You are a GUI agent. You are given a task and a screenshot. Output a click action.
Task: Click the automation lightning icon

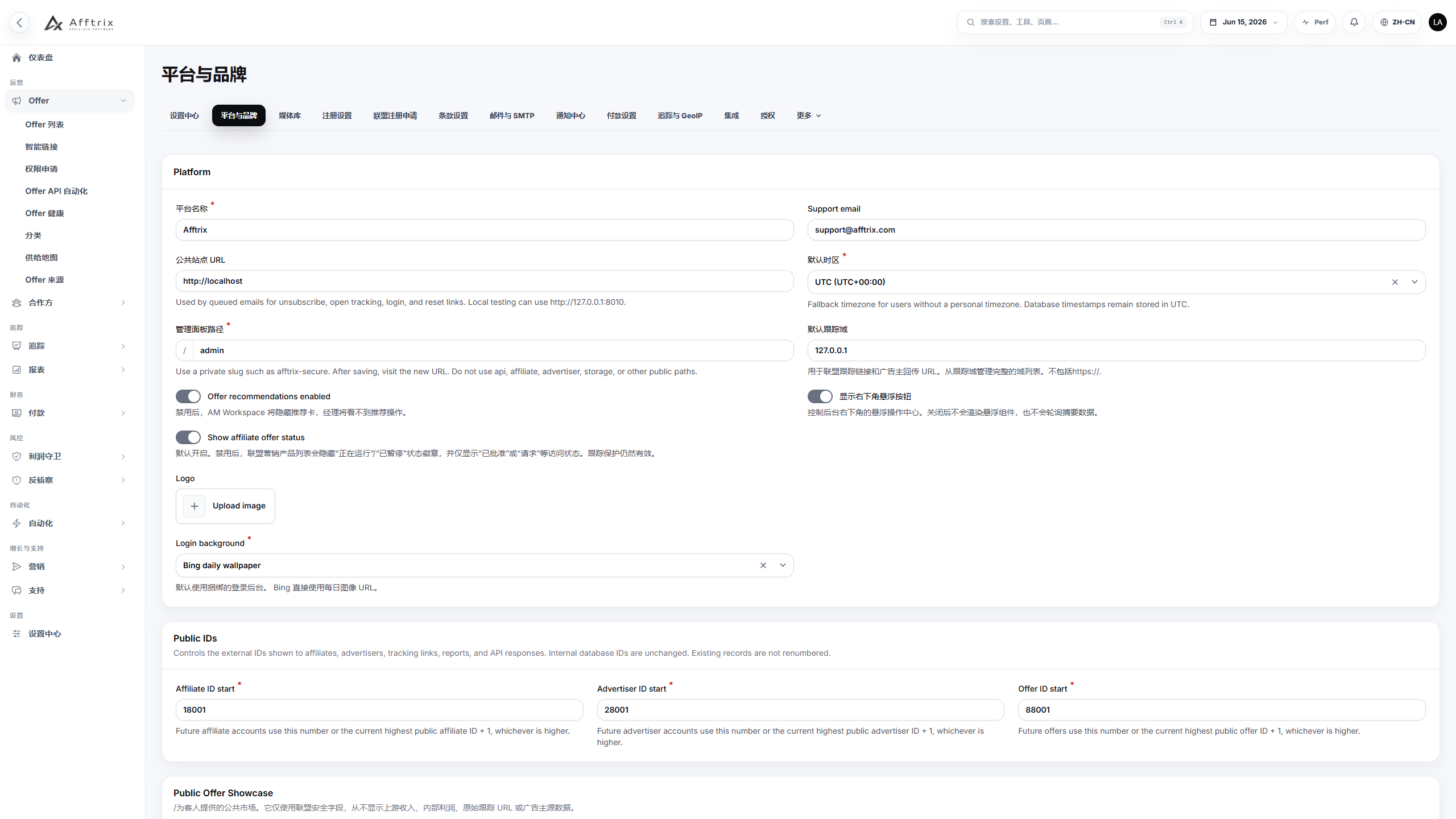[16, 523]
